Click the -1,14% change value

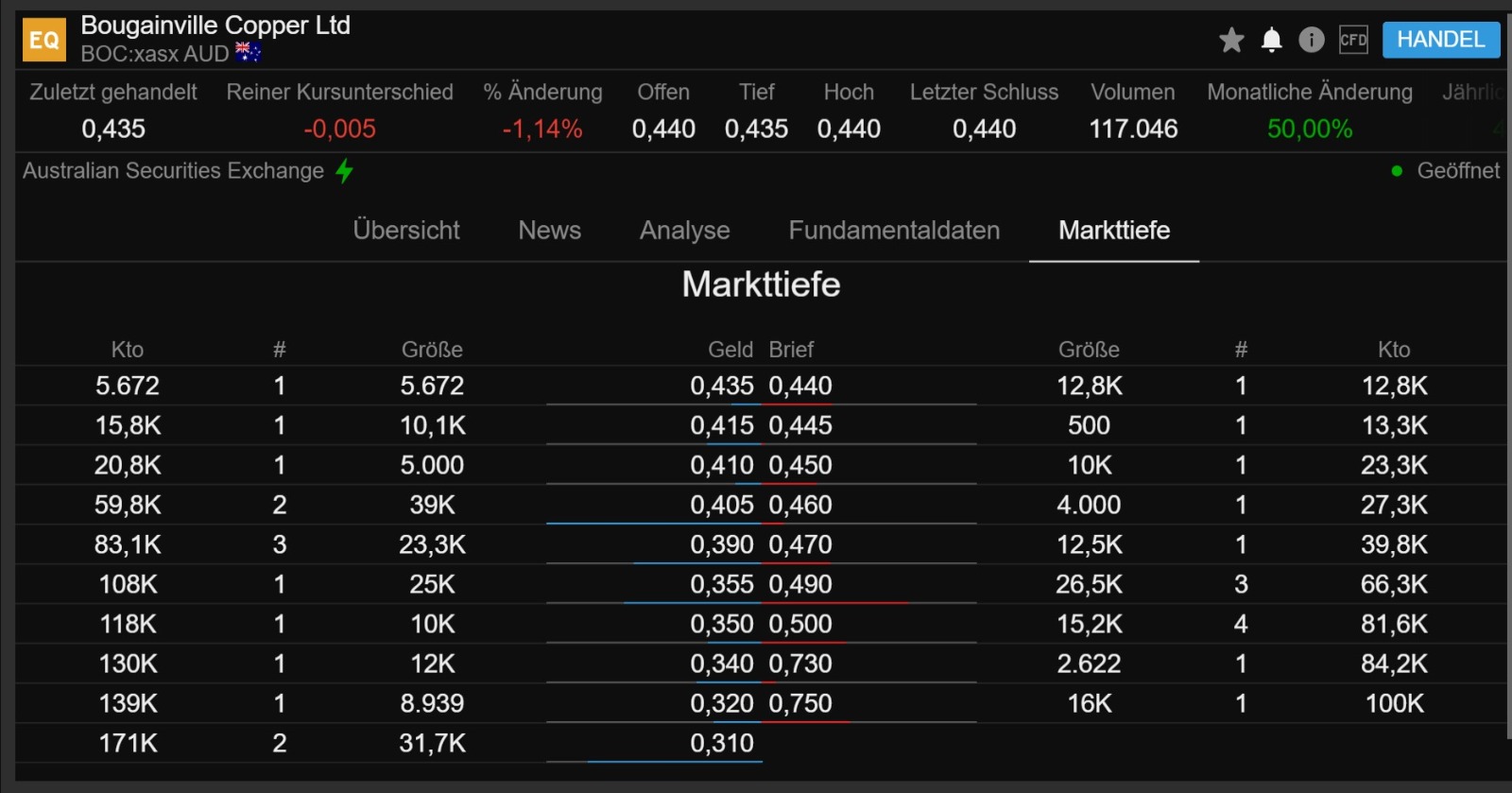coord(542,129)
